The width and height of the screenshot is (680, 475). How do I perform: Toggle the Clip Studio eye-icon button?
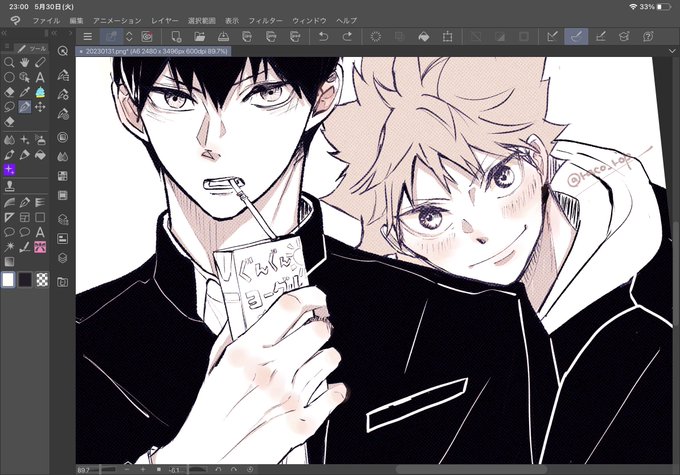tap(147, 36)
